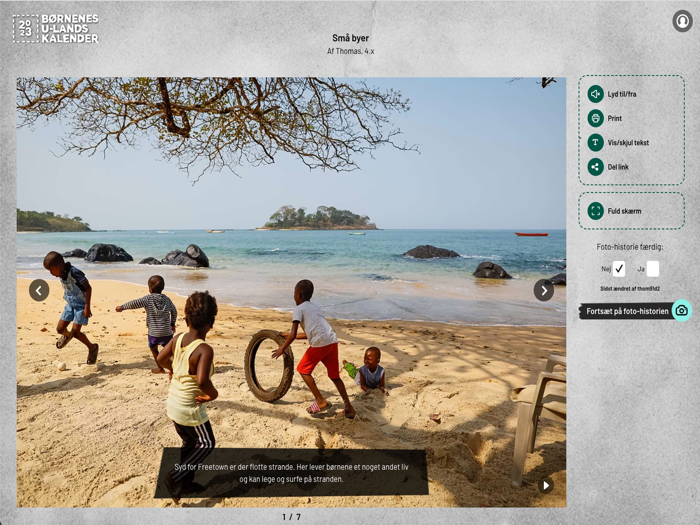Toggle sound with the Lyd til/fra icon
The height and width of the screenshot is (525, 700).
[x=595, y=94]
